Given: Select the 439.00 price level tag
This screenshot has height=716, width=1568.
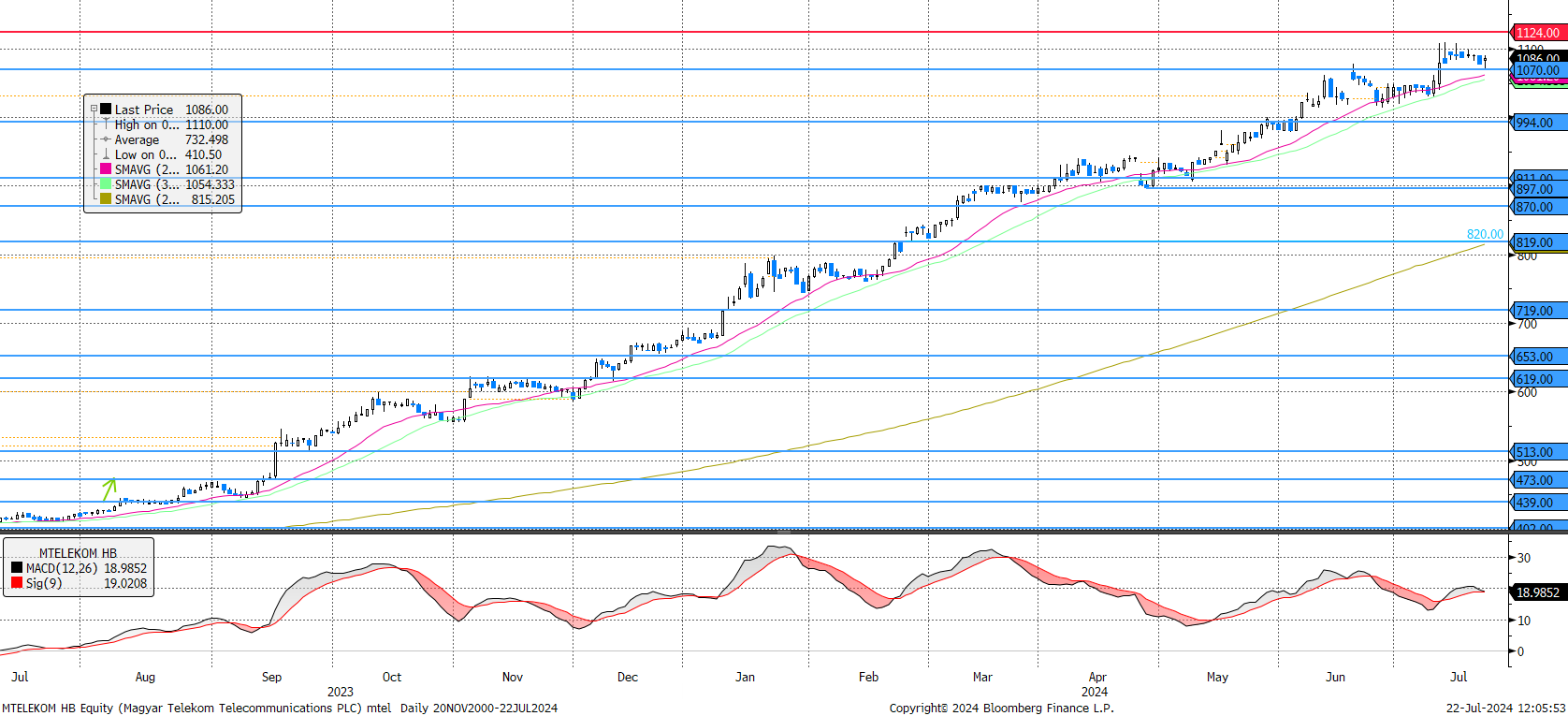Looking at the screenshot, I should (x=1538, y=503).
